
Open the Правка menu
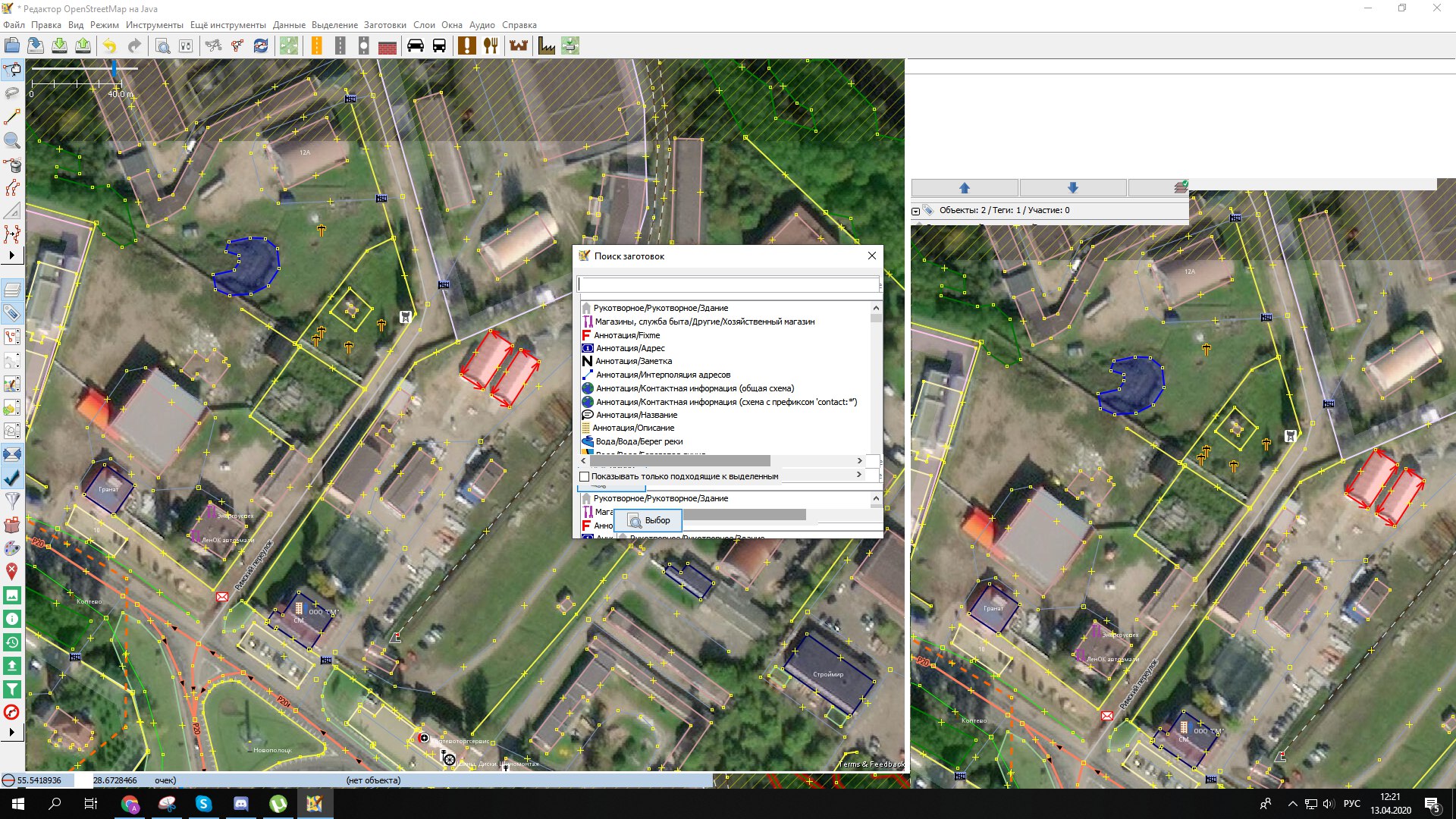pos(46,25)
